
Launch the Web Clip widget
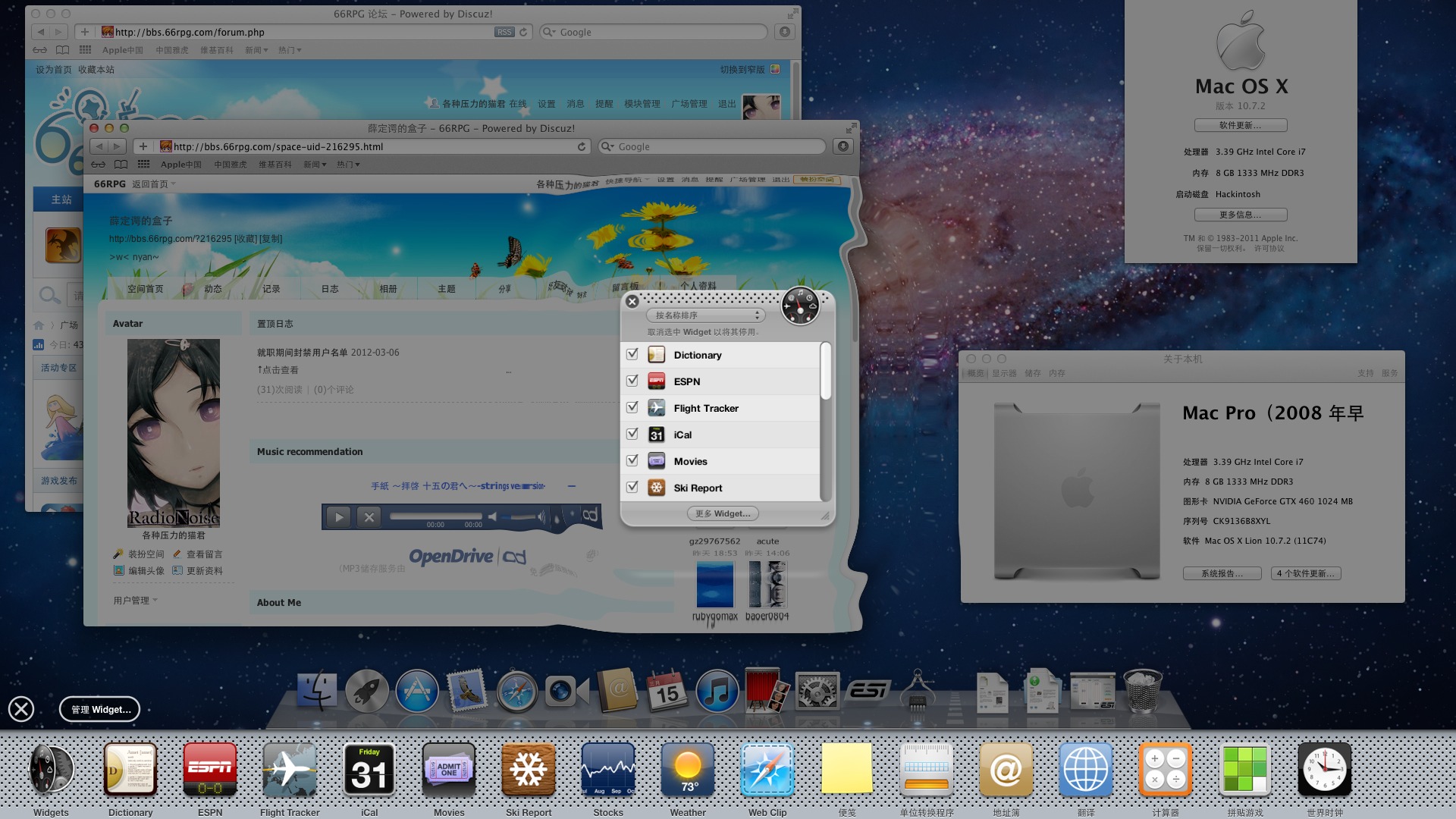point(767,770)
